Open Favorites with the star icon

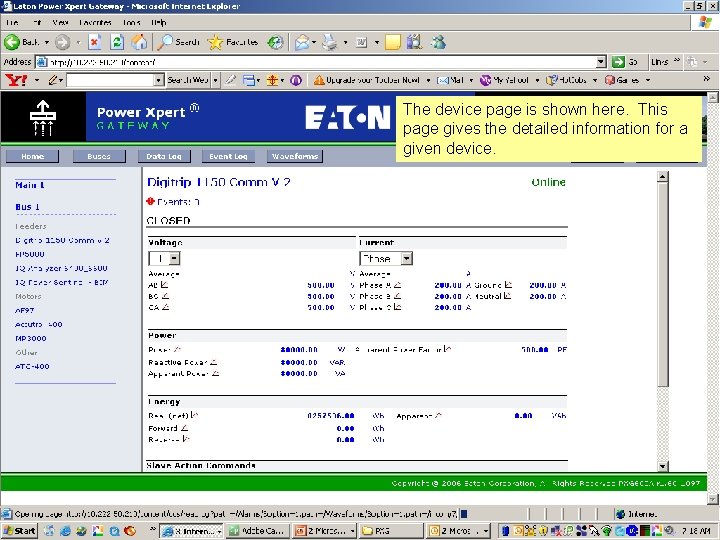(x=233, y=42)
